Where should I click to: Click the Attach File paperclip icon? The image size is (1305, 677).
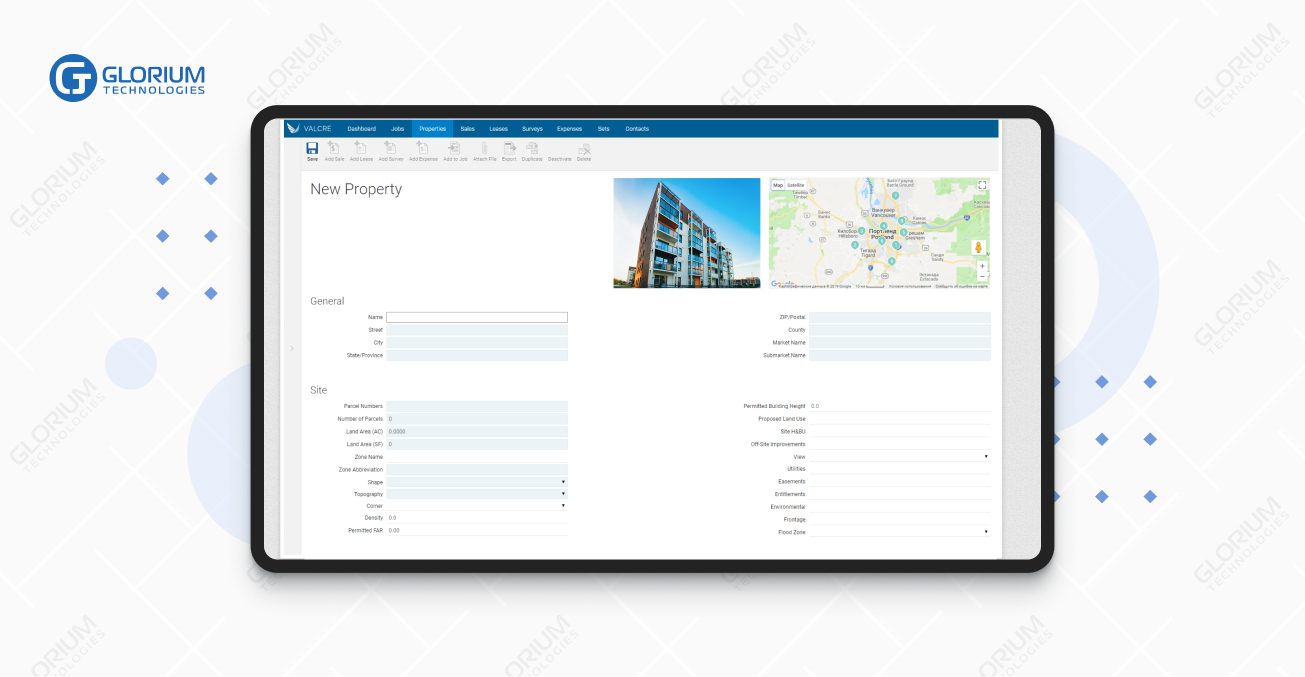pos(484,148)
